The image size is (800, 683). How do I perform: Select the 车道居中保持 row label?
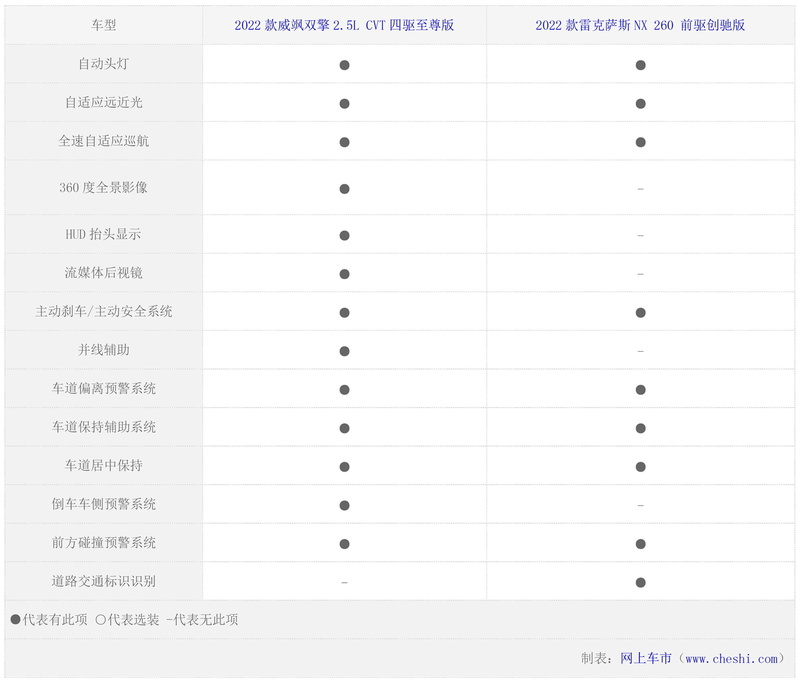[x=104, y=466]
